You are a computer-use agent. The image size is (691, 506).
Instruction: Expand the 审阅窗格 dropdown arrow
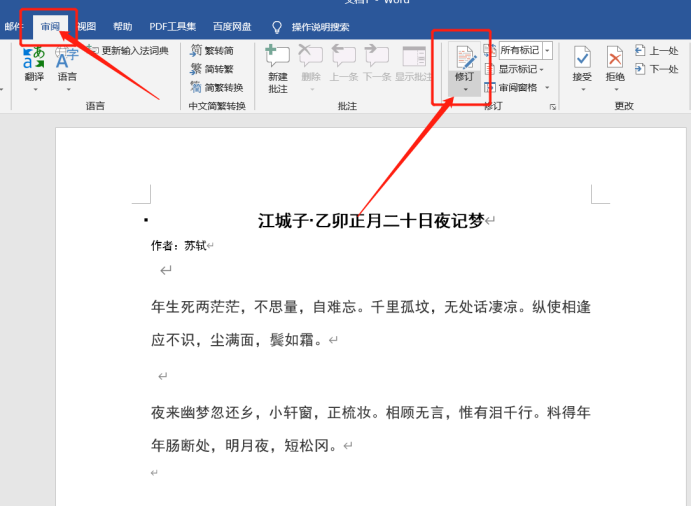click(x=547, y=88)
